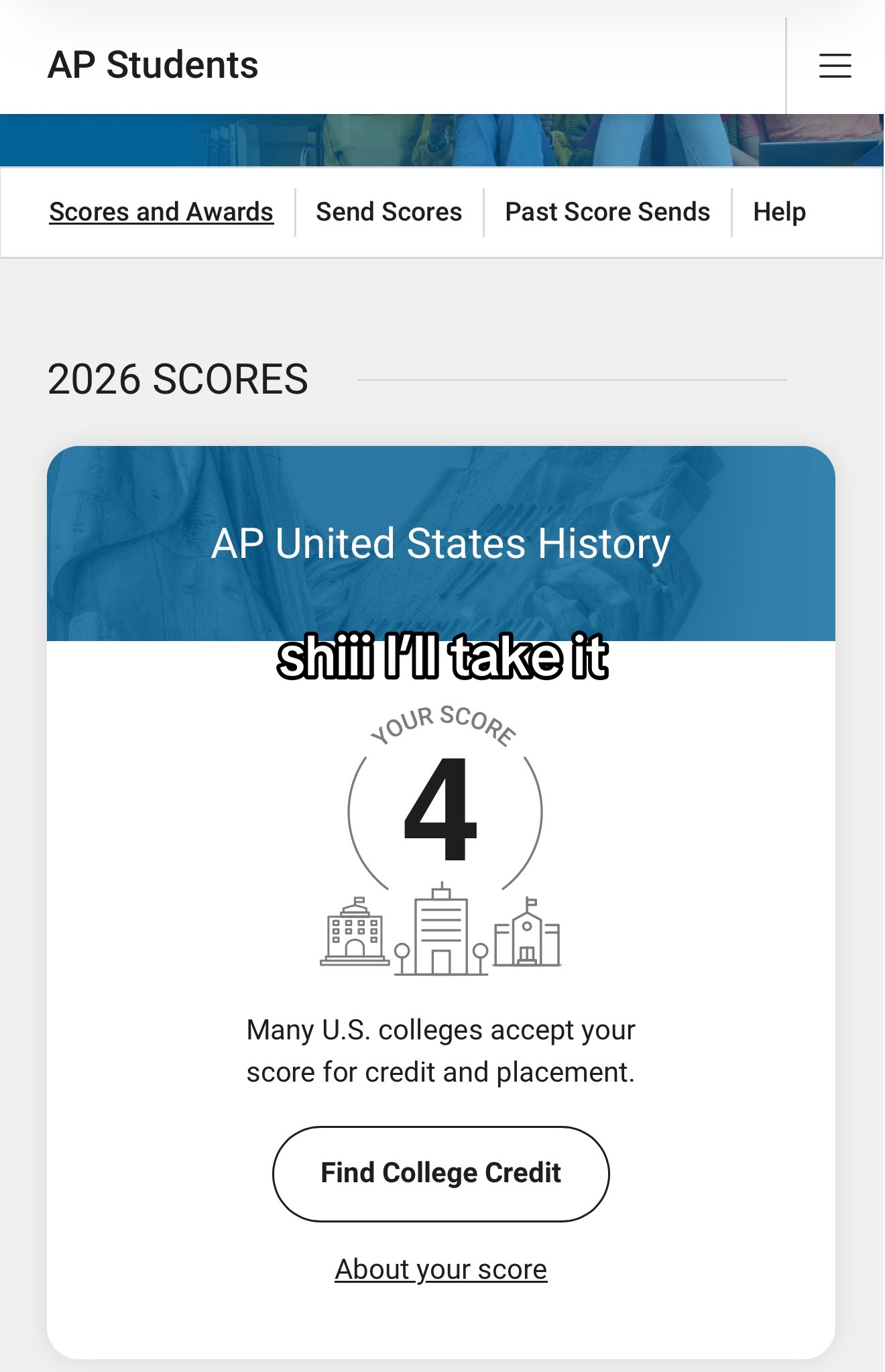Image resolution: width=885 pixels, height=1372 pixels.
Task: Click the students banner image
Action: point(442,140)
